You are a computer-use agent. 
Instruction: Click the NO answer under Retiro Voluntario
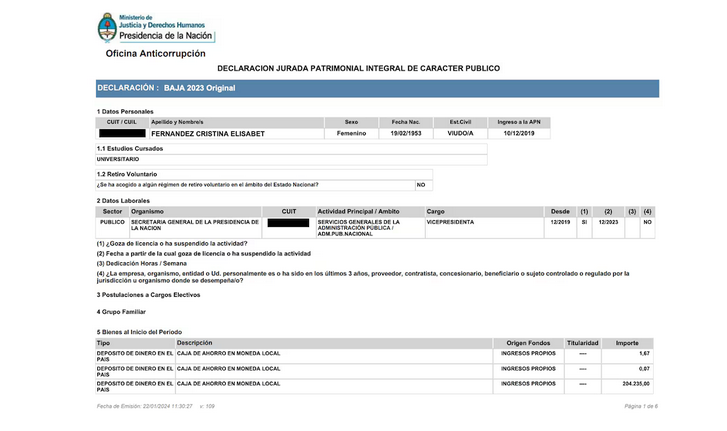click(421, 185)
